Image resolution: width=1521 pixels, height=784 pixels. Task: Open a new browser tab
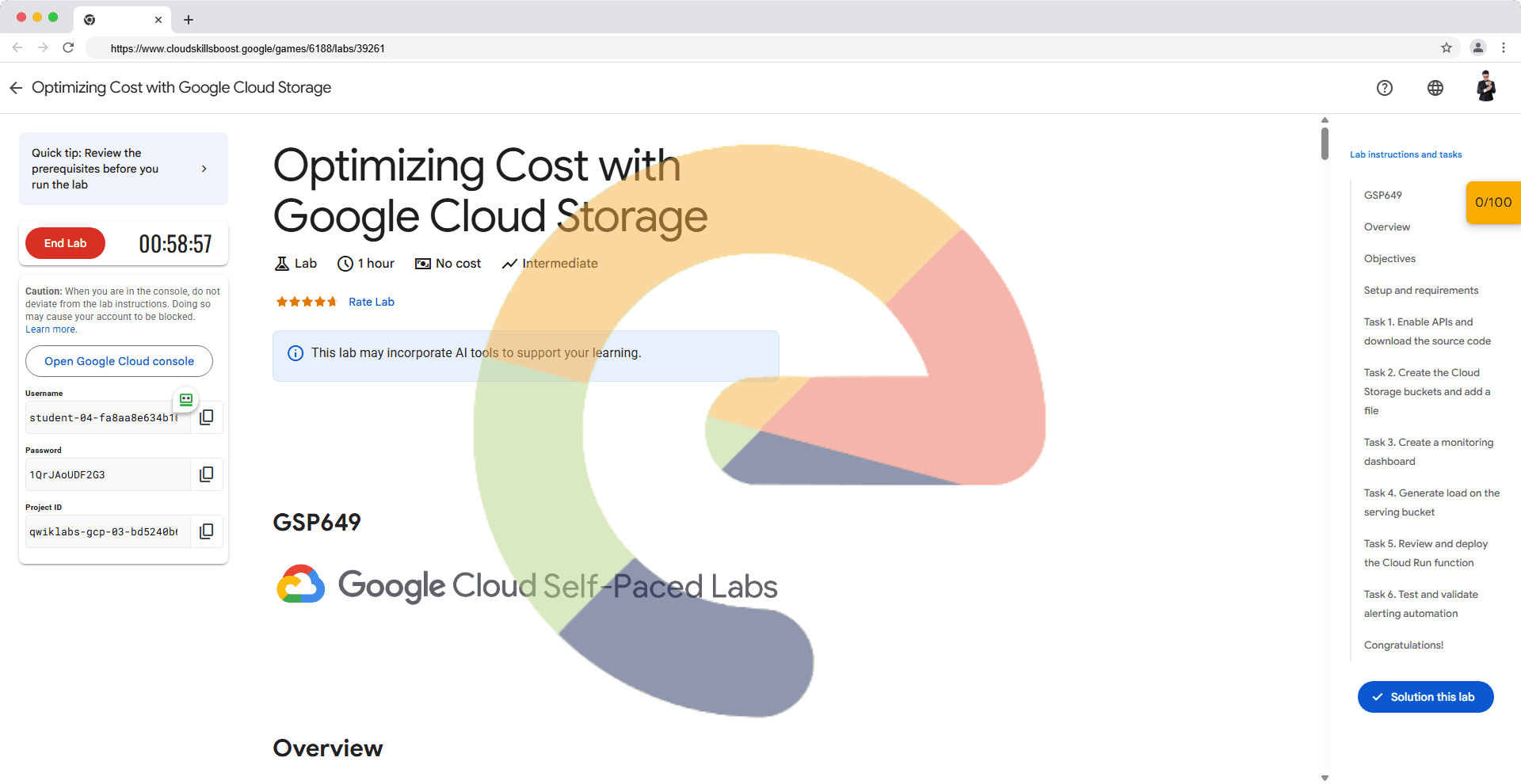click(189, 20)
